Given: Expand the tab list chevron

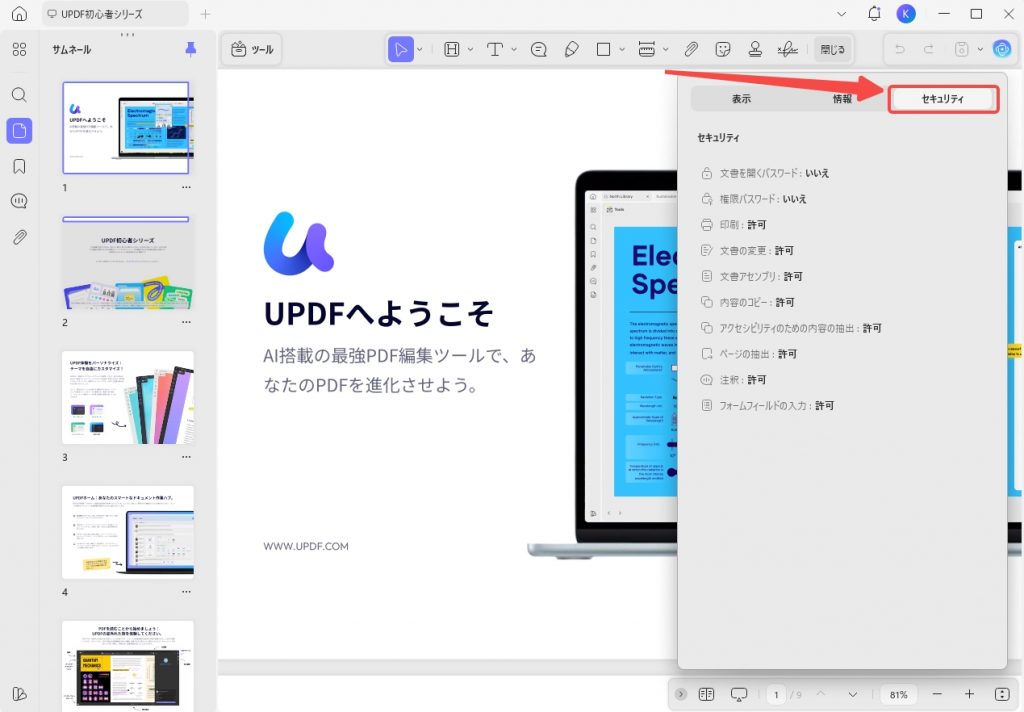Looking at the screenshot, I should pyautogui.click(x=842, y=14).
